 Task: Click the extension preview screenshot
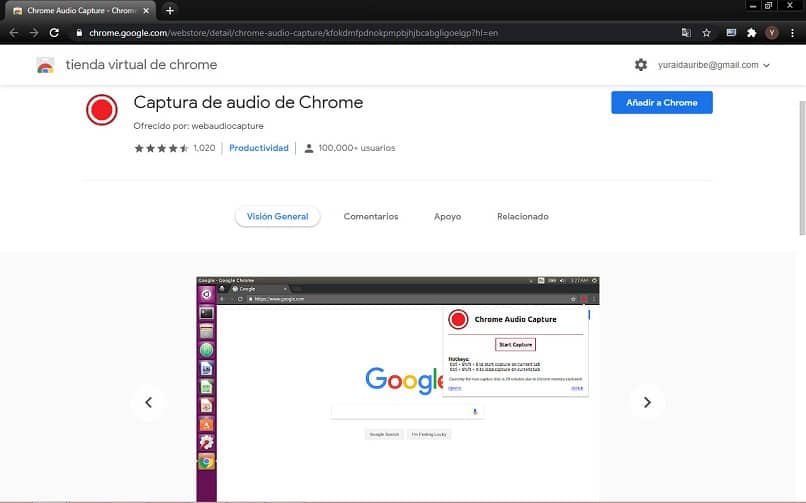[398, 389]
